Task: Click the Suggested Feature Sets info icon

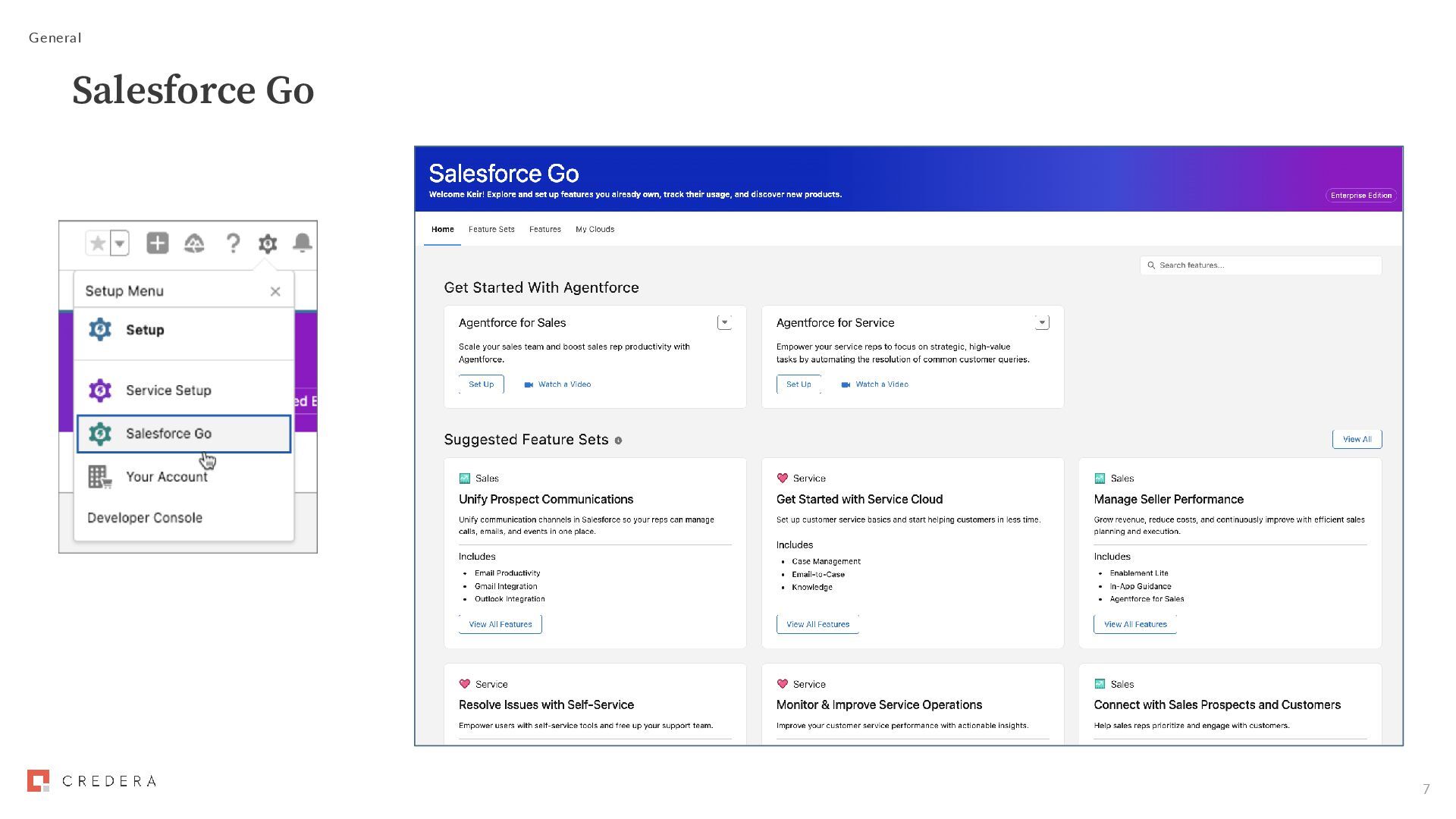Action: coord(618,441)
